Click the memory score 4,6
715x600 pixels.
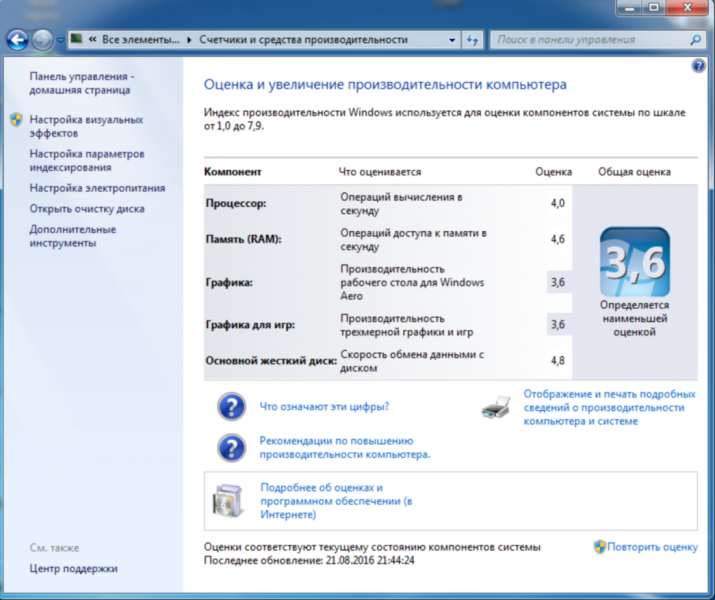(x=558, y=239)
